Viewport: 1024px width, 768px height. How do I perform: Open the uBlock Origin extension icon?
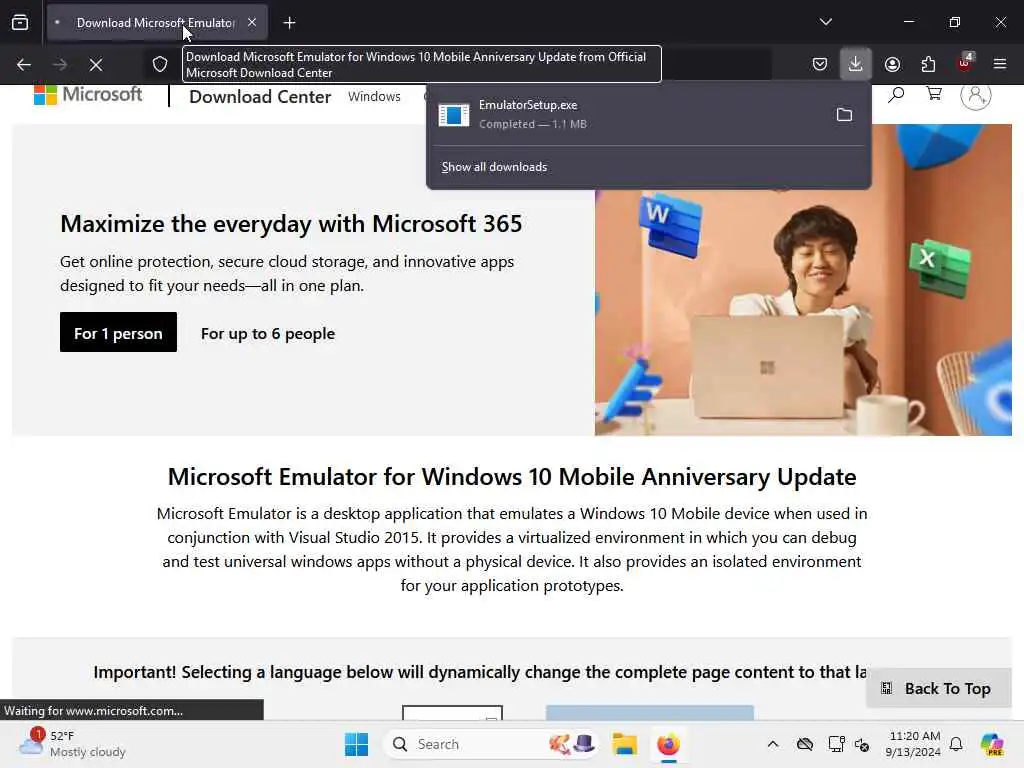click(965, 63)
